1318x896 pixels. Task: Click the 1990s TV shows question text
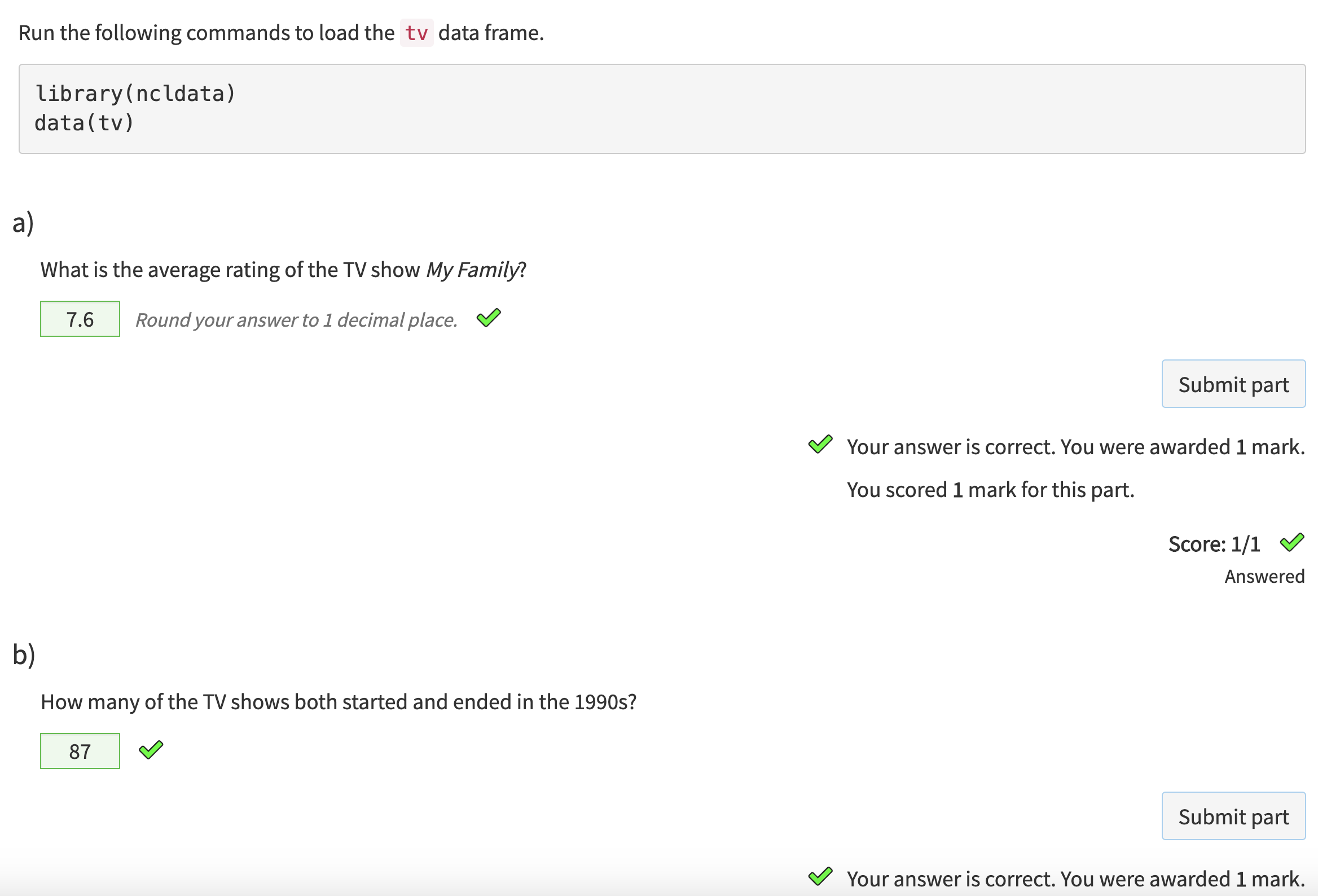(339, 702)
